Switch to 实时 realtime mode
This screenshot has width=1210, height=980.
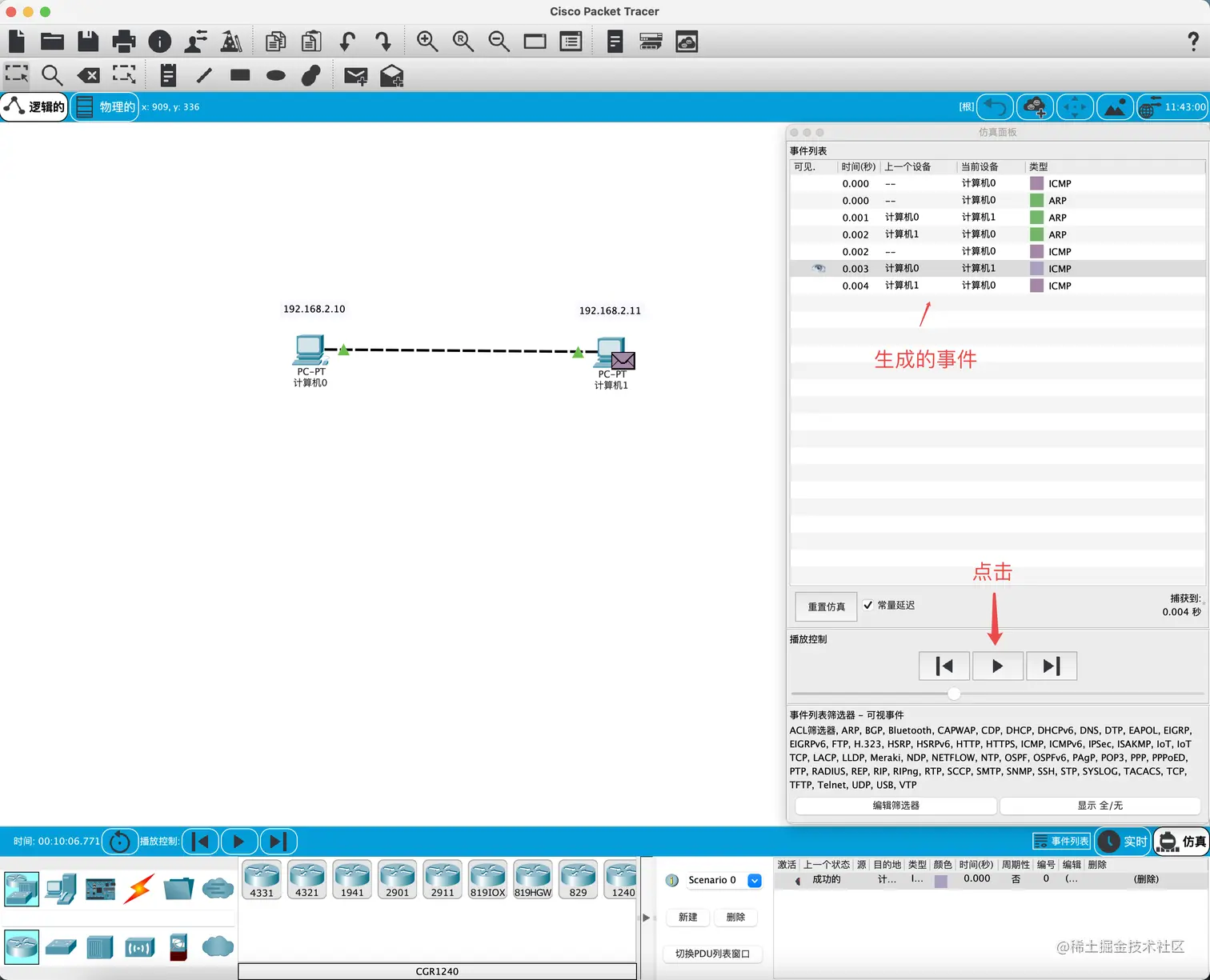(x=1123, y=841)
